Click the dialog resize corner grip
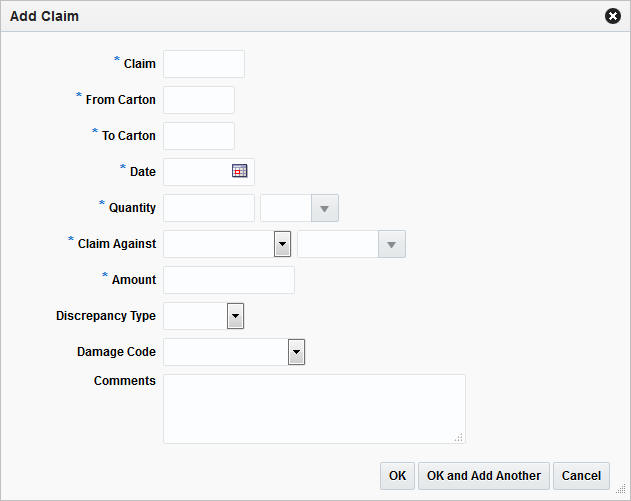 622,490
